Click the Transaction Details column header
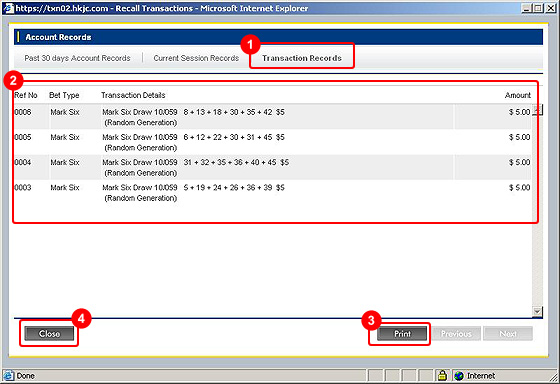560x384 pixels. (x=133, y=95)
